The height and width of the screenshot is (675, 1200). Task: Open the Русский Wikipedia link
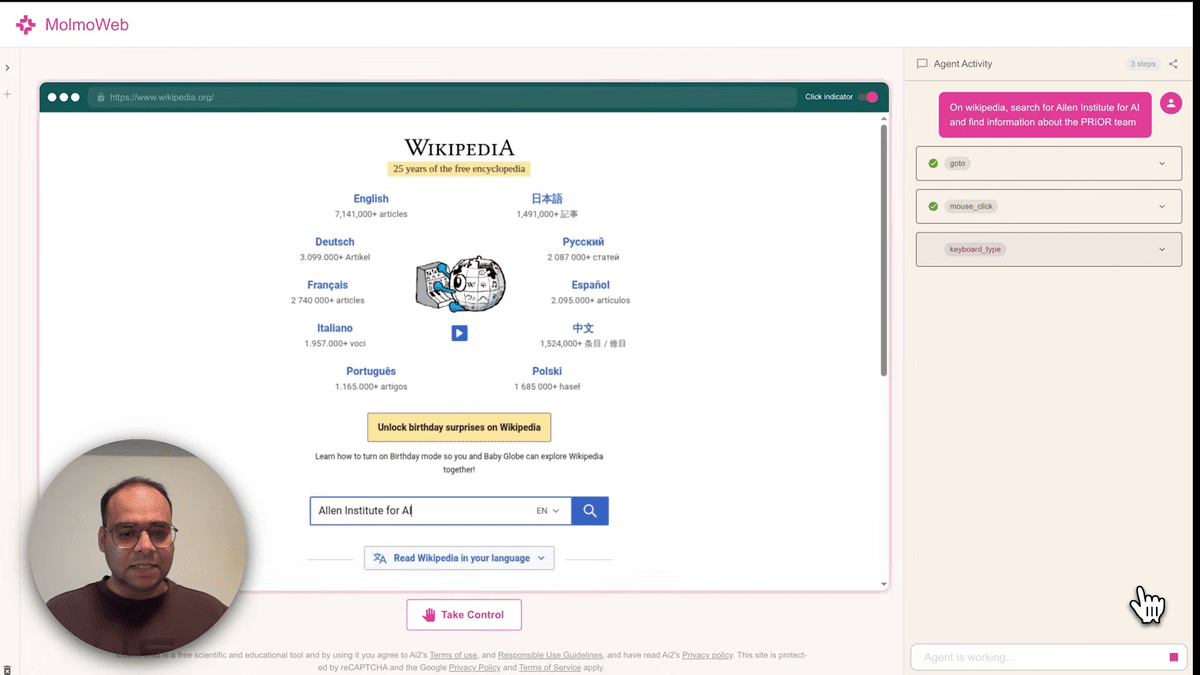click(x=583, y=242)
